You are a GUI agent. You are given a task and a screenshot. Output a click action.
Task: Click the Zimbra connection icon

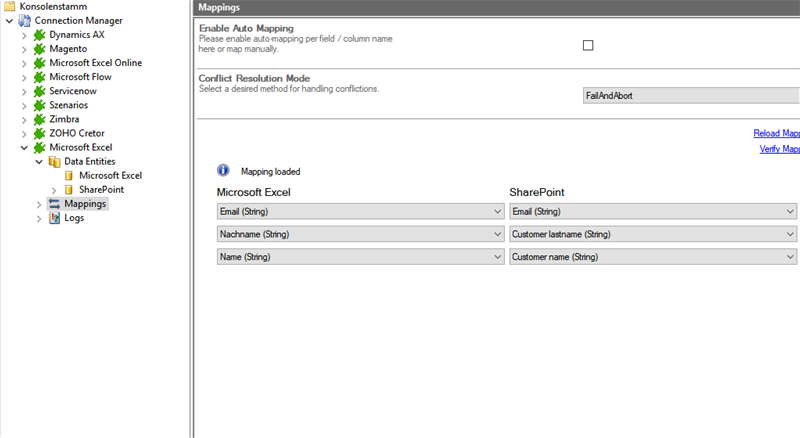click(x=40, y=119)
